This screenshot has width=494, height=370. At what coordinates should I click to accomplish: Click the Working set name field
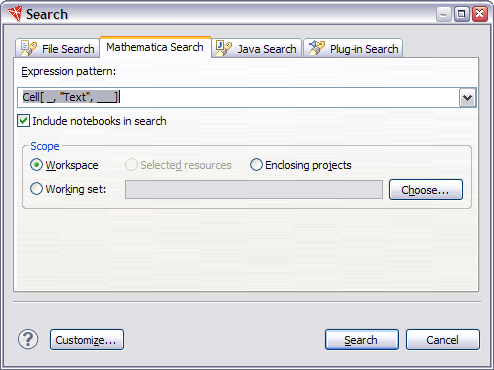point(254,190)
